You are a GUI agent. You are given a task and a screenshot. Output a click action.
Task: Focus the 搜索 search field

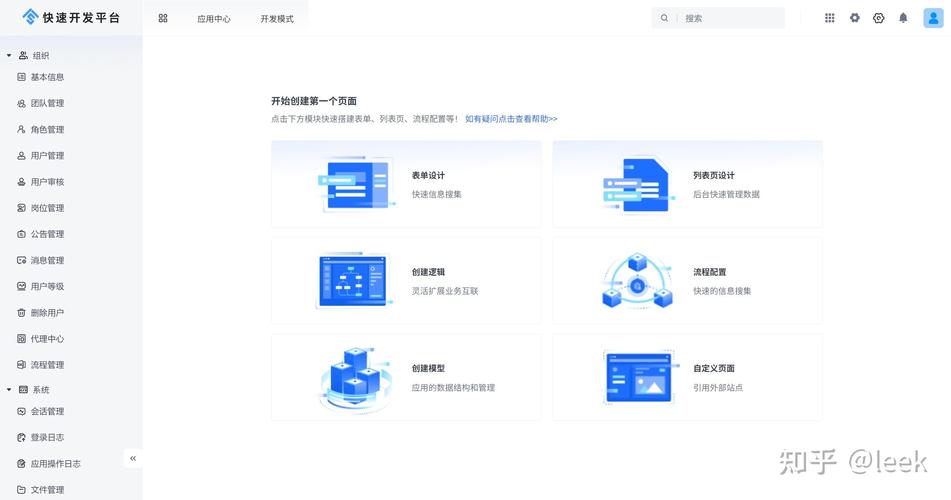pos(718,18)
